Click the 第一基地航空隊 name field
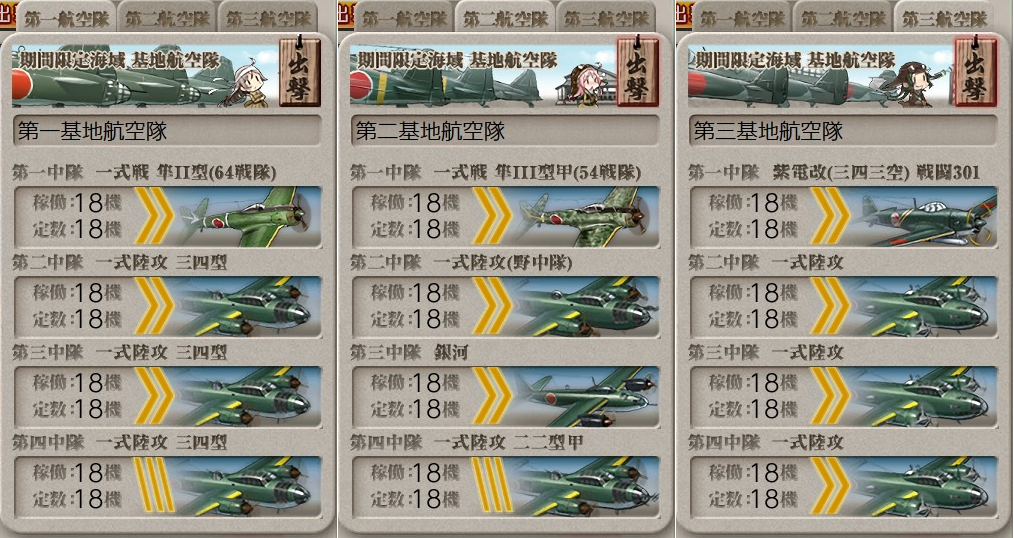 pyautogui.click(x=167, y=131)
